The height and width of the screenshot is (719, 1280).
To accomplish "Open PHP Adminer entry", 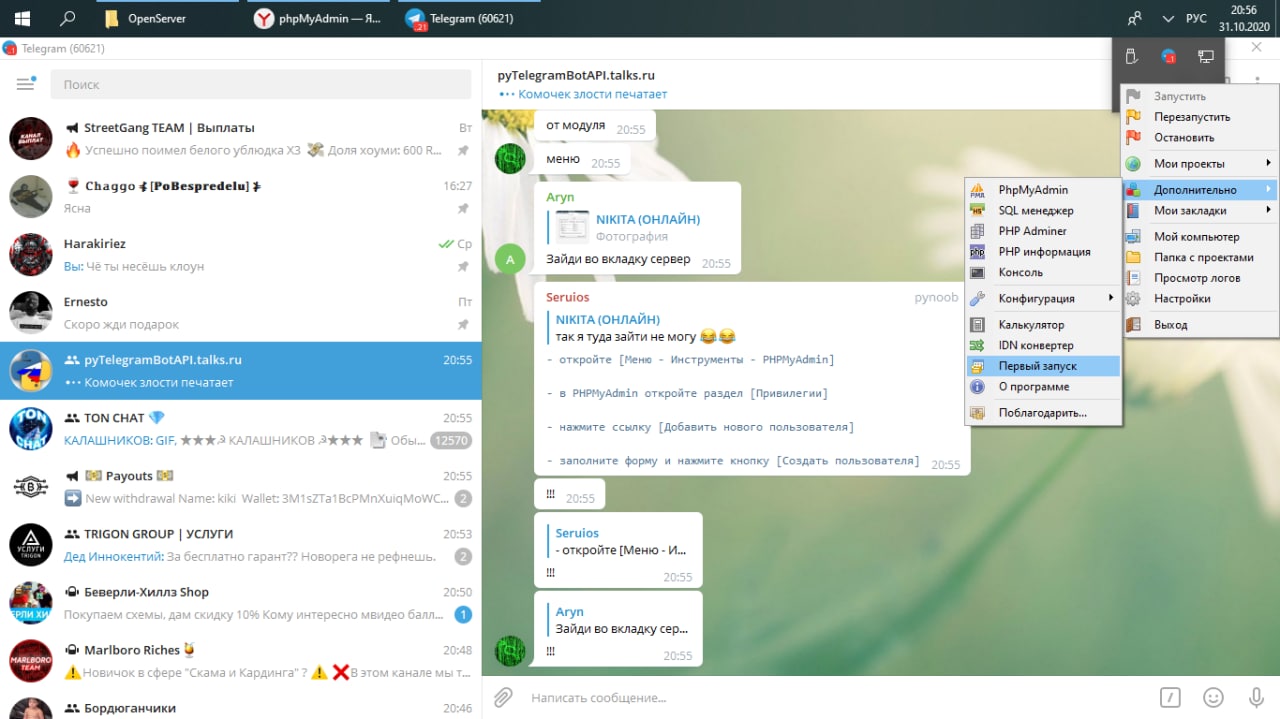I will click(x=1043, y=231).
